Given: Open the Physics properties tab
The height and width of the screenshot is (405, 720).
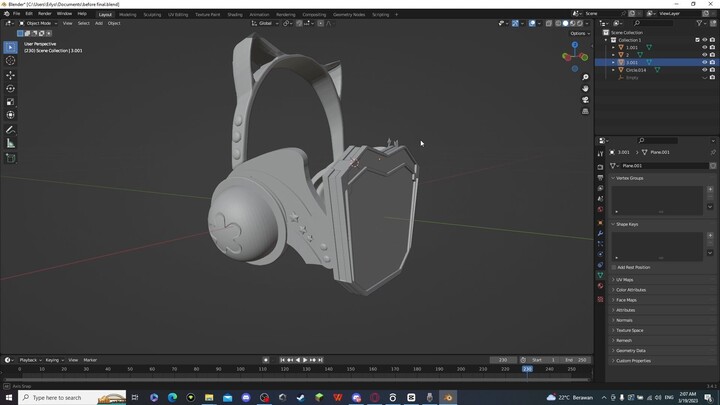Looking at the screenshot, I should [x=600, y=254].
